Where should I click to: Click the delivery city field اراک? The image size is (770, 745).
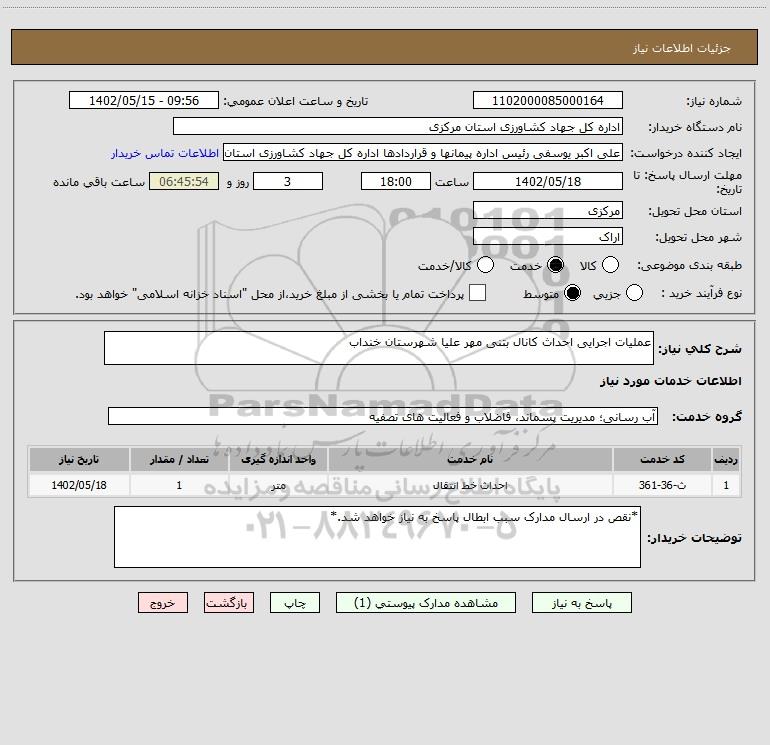[x=548, y=236]
